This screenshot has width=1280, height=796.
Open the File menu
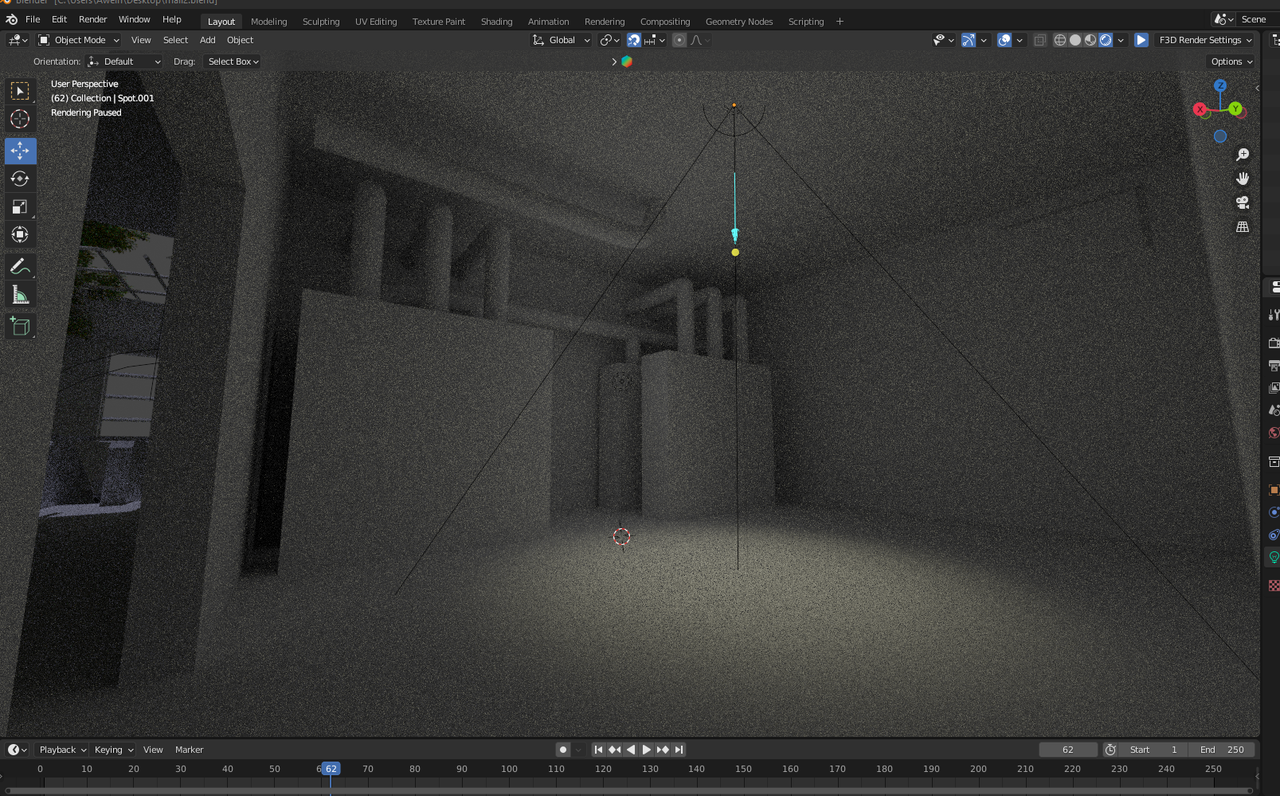[x=33, y=20]
